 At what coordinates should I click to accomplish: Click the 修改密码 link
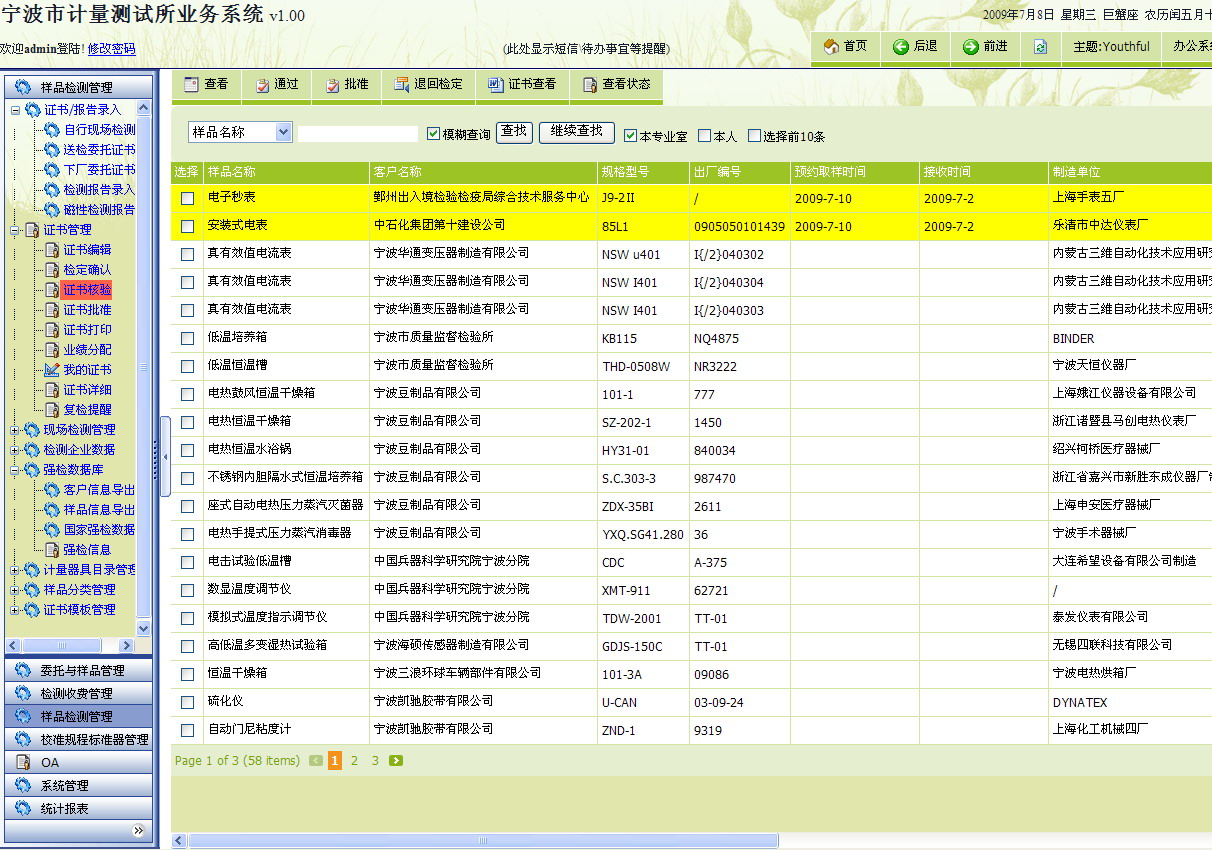tap(111, 49)
